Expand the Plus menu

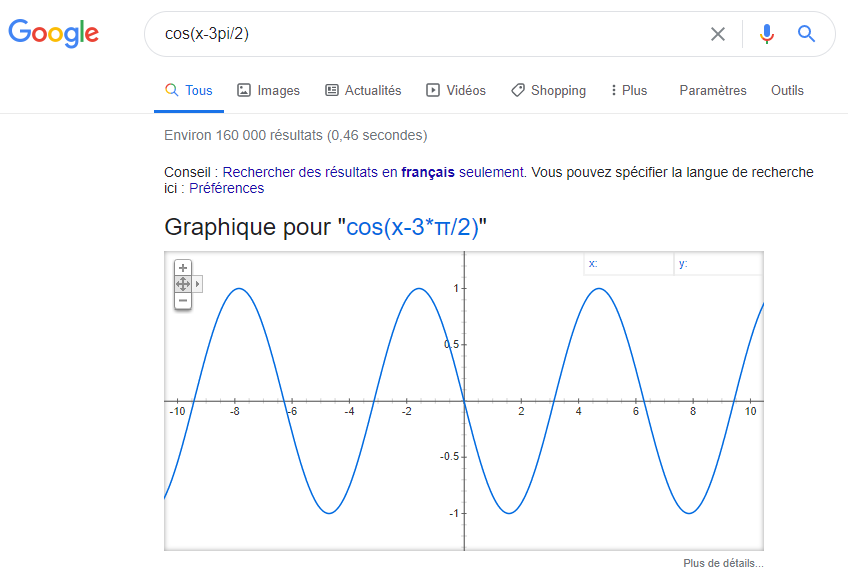click(628, 90)
